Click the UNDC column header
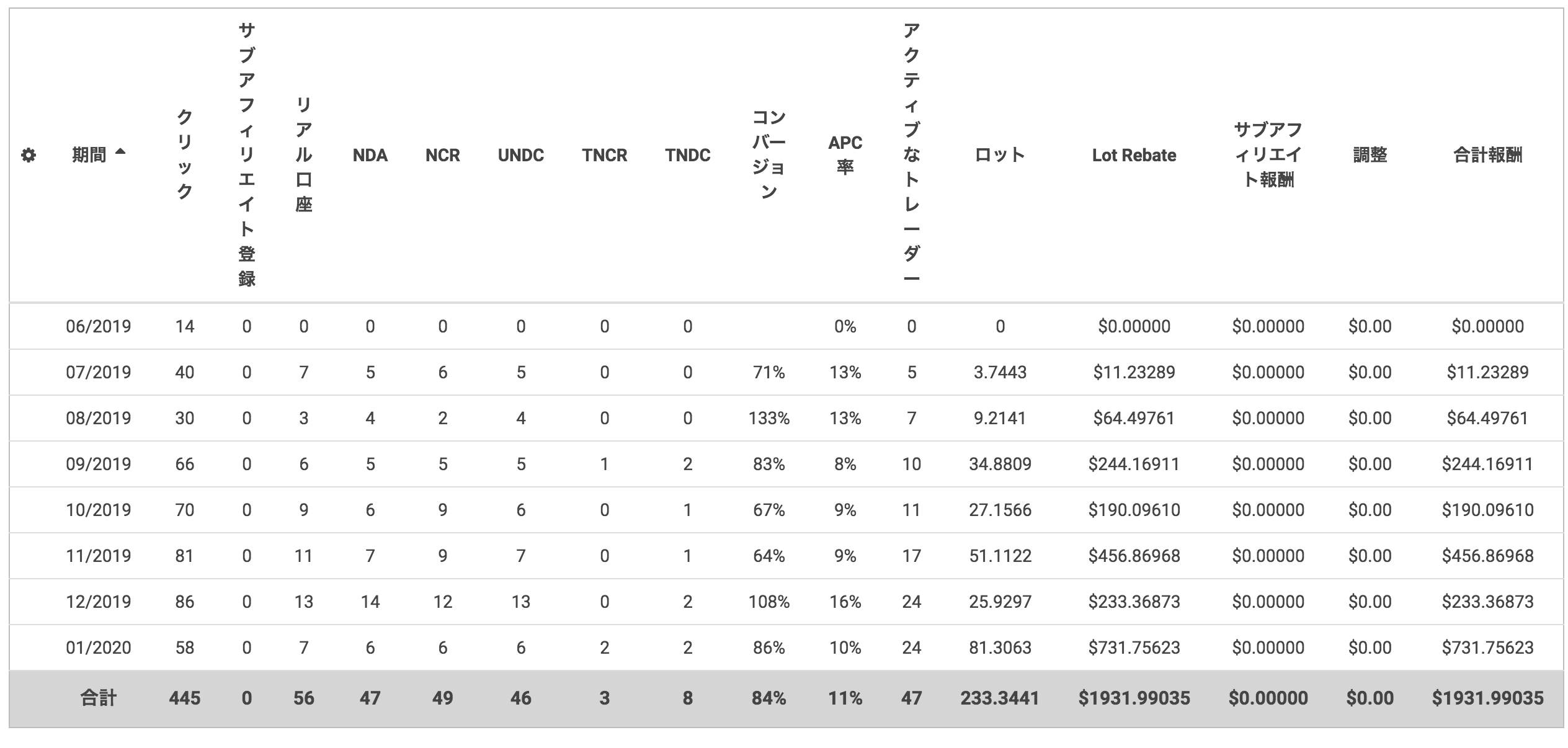 (x=520, y=155)
